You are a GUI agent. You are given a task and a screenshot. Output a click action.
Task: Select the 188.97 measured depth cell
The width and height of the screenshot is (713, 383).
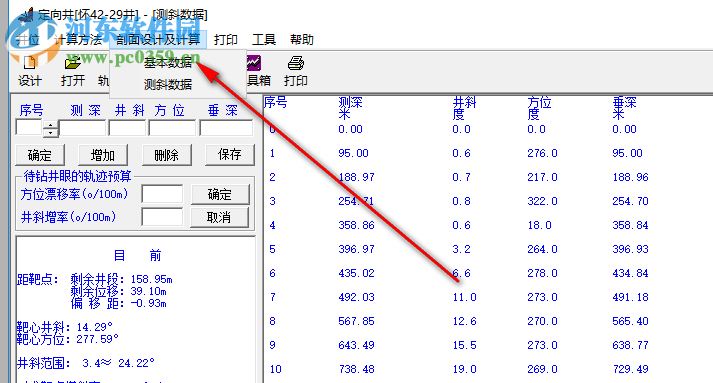coord(356,177)
